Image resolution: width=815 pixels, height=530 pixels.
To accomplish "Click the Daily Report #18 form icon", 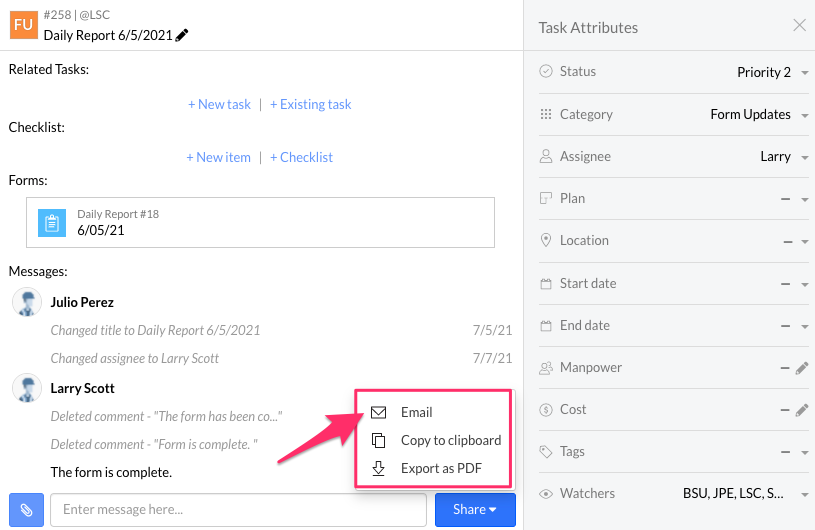I will [52, 222].
